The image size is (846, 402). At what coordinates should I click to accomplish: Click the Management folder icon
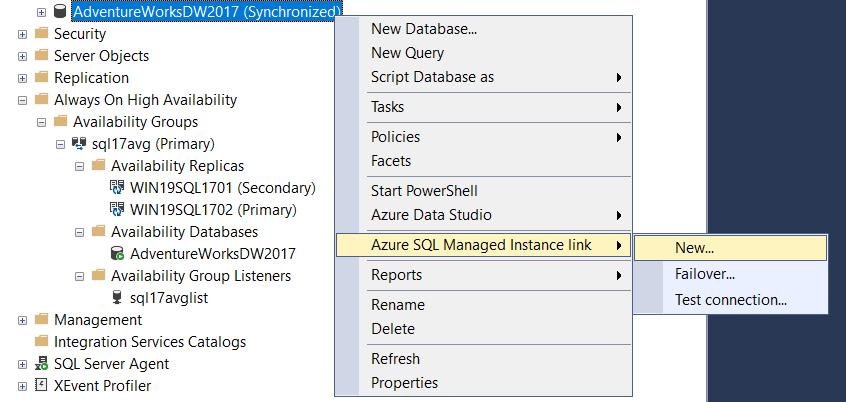[x=41, y=319]
